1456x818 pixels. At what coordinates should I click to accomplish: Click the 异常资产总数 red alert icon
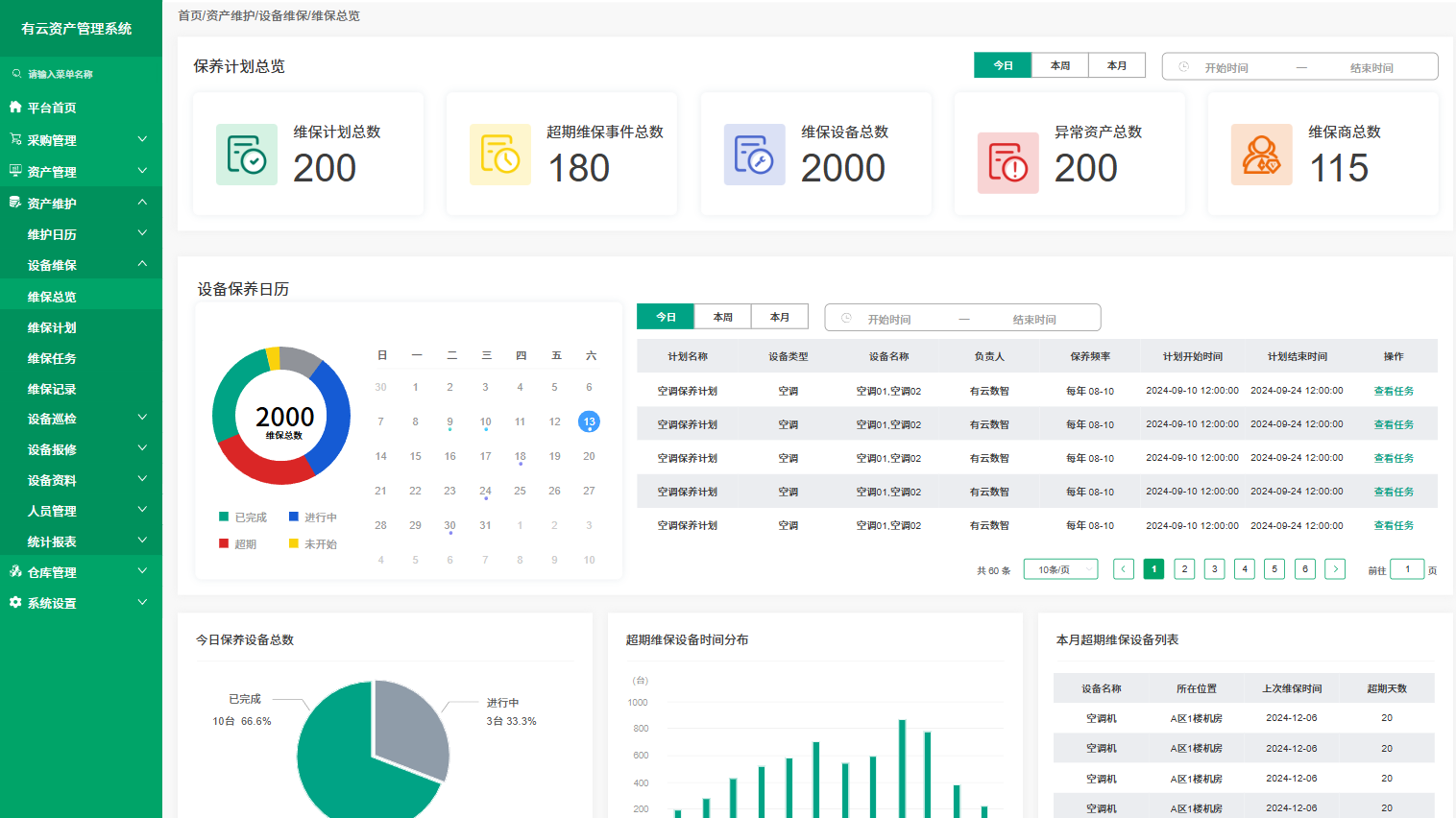(x=1007, y=162)
